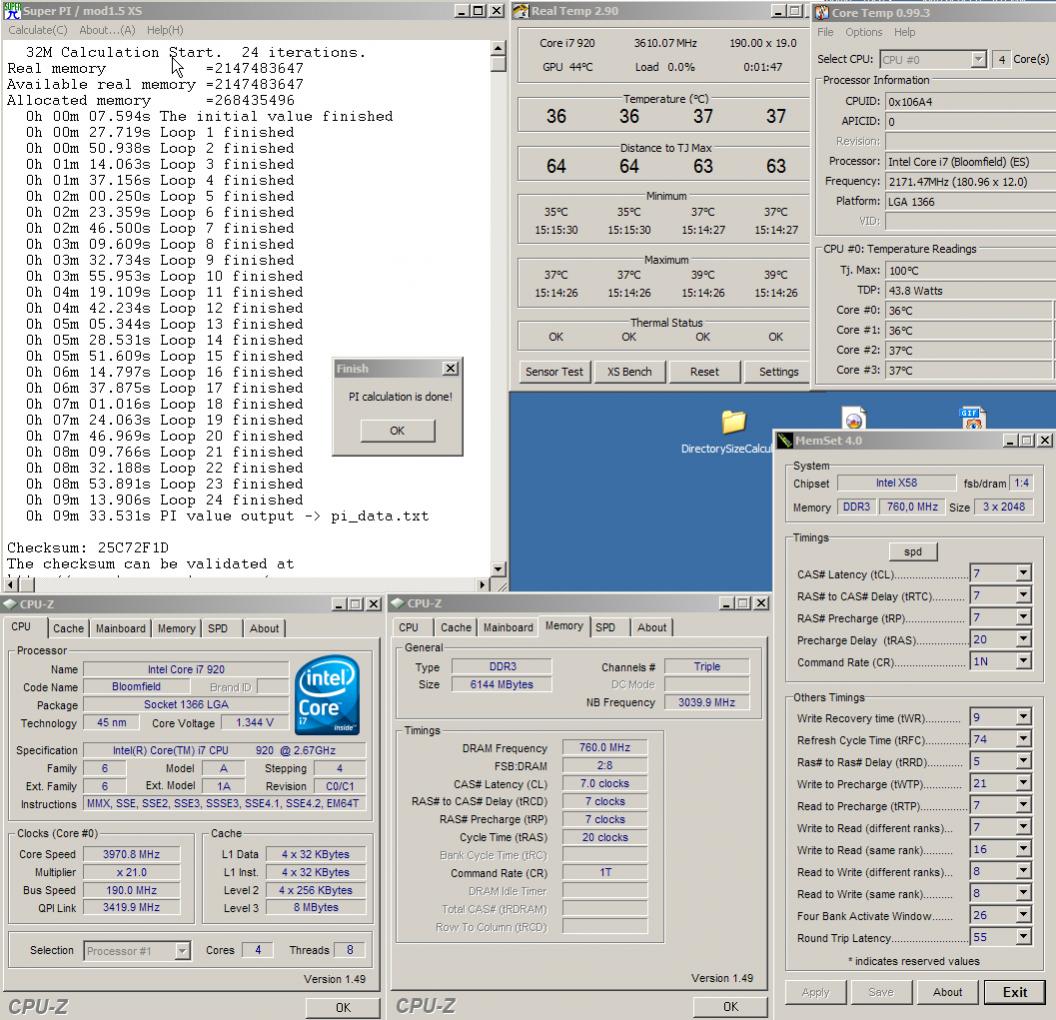
Task: Click the Core Temp title bar icon
Action: 822,12
